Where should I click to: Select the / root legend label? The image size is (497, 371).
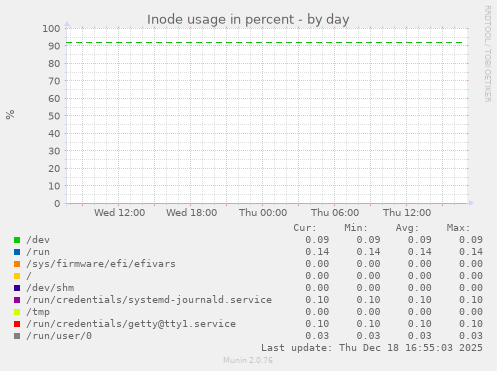[x=29, y=276]
